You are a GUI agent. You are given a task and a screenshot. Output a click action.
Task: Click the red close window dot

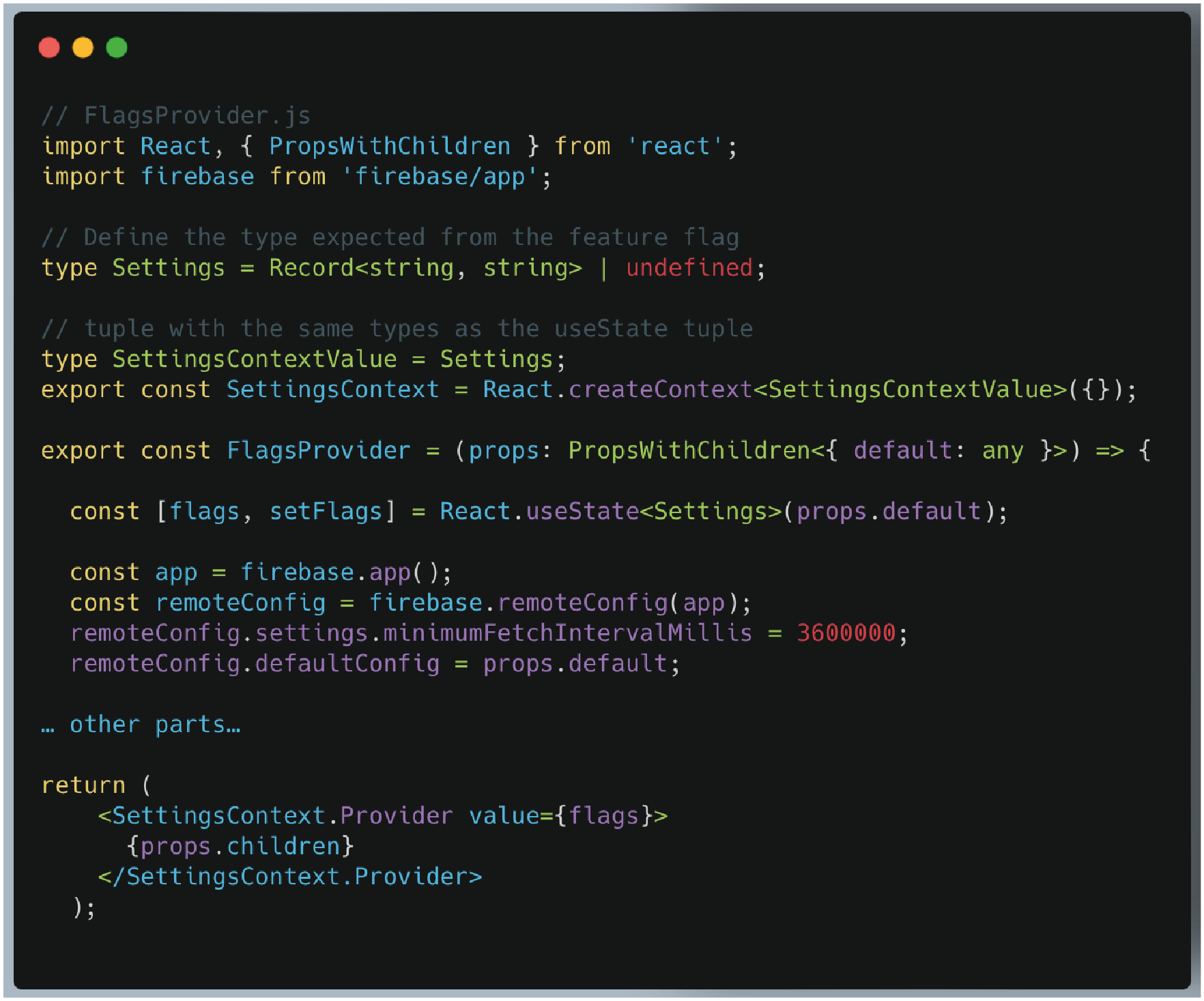(49, 48)
